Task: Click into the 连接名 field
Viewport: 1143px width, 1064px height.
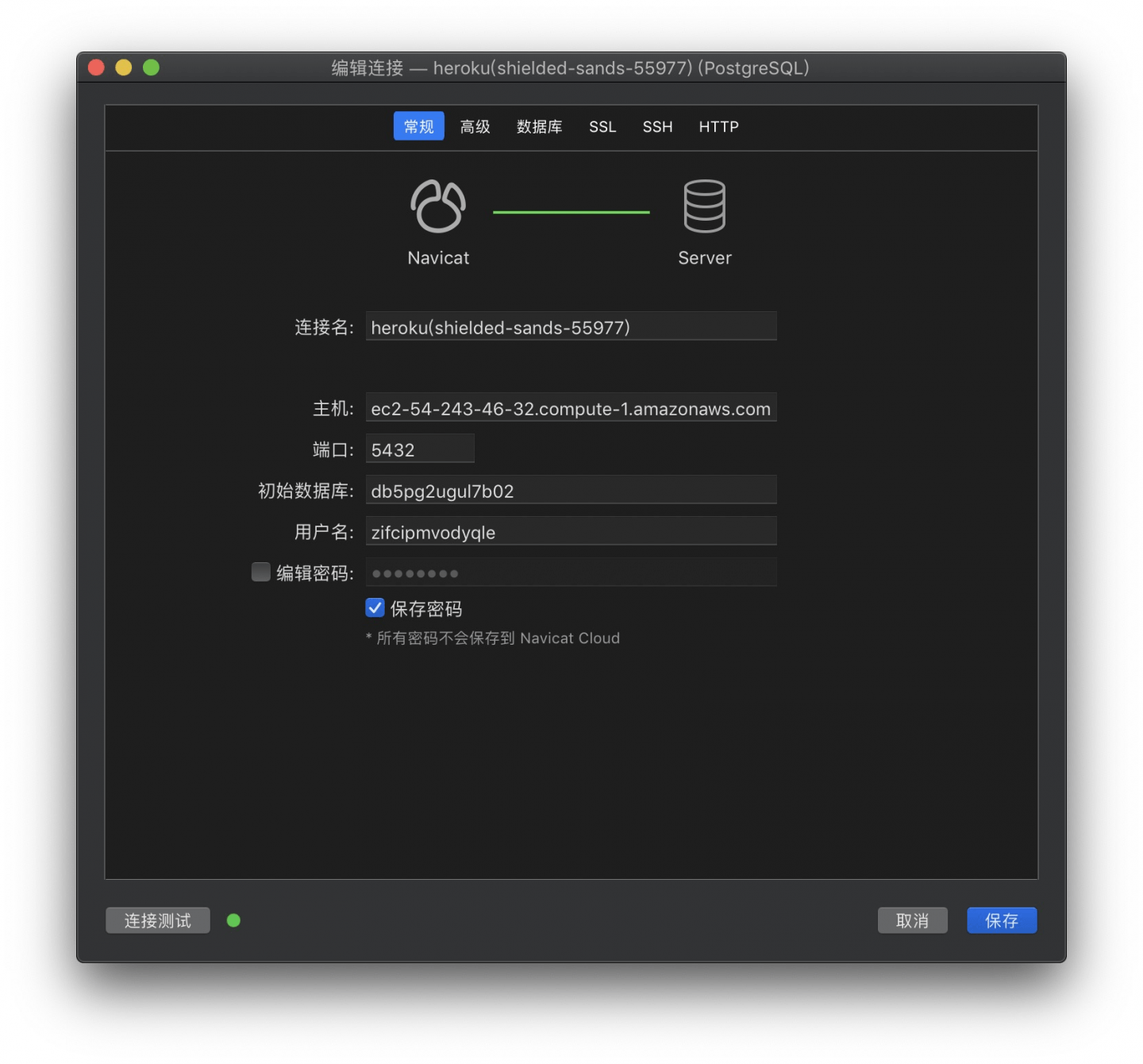Action: click(x=571, y=326)
